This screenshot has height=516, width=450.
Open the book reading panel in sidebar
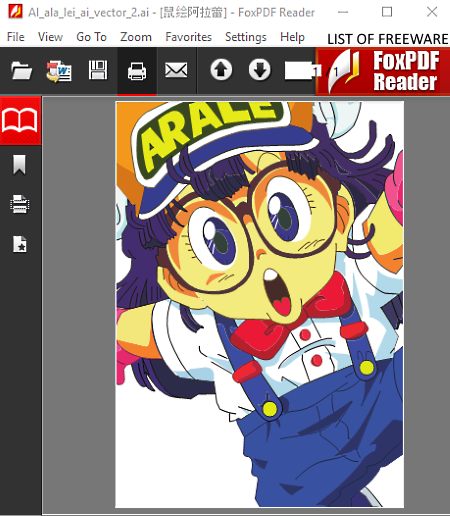(20, 121)
